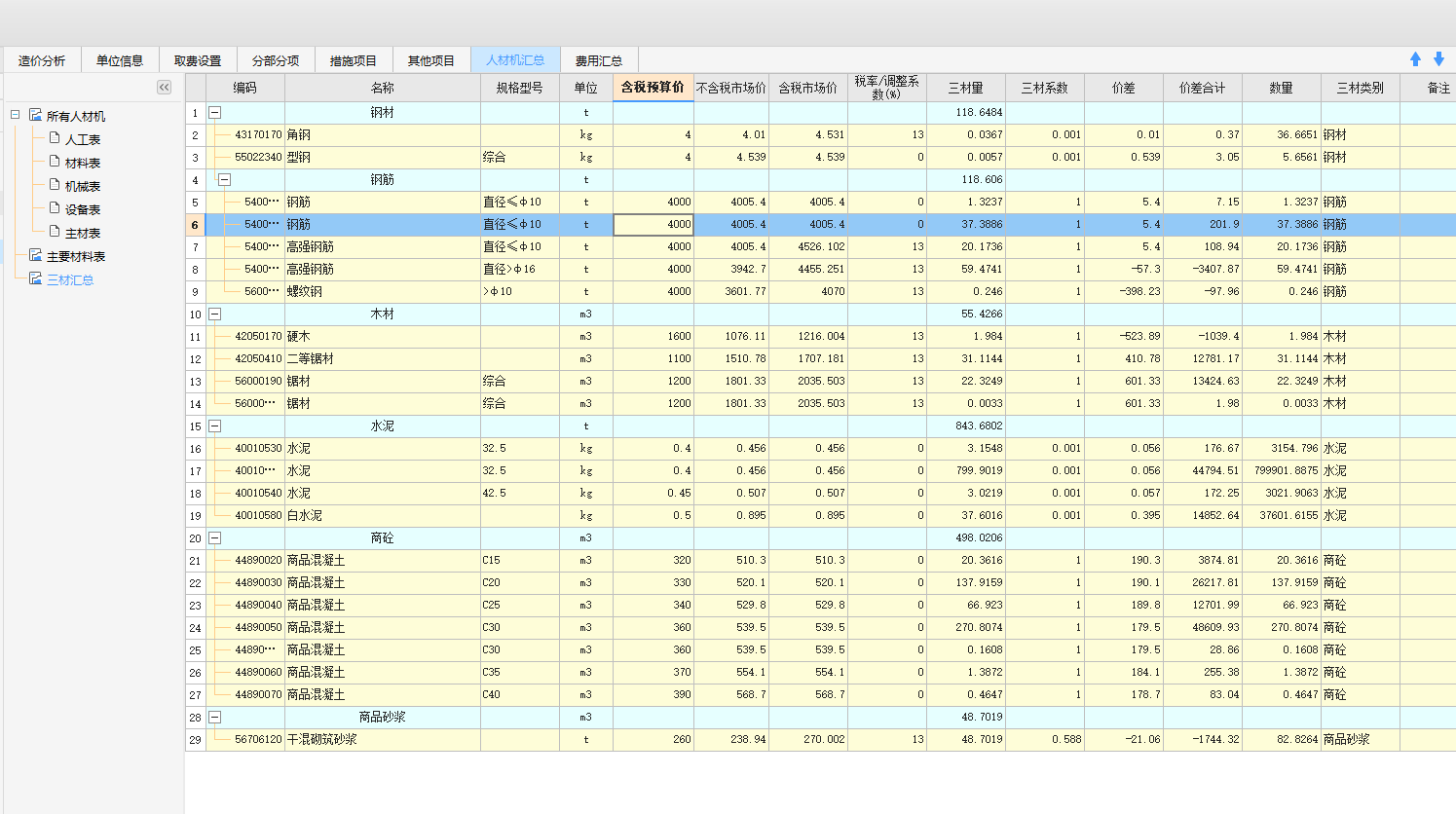Collapse the 所有人材机 tree node
The width and height of the screenshot is (1456, 814).
(15, 115)
